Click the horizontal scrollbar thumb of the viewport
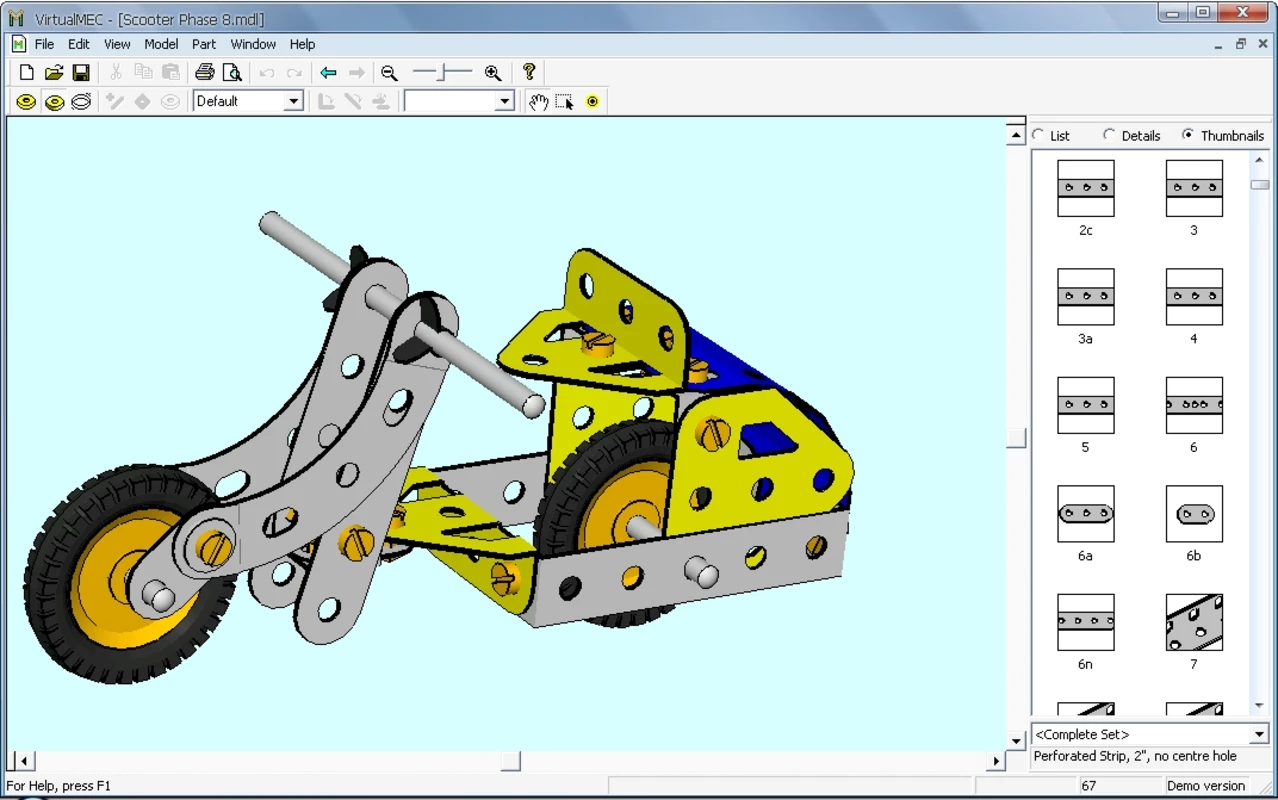This screenshot has height=800, width=1278. [511, 761]
